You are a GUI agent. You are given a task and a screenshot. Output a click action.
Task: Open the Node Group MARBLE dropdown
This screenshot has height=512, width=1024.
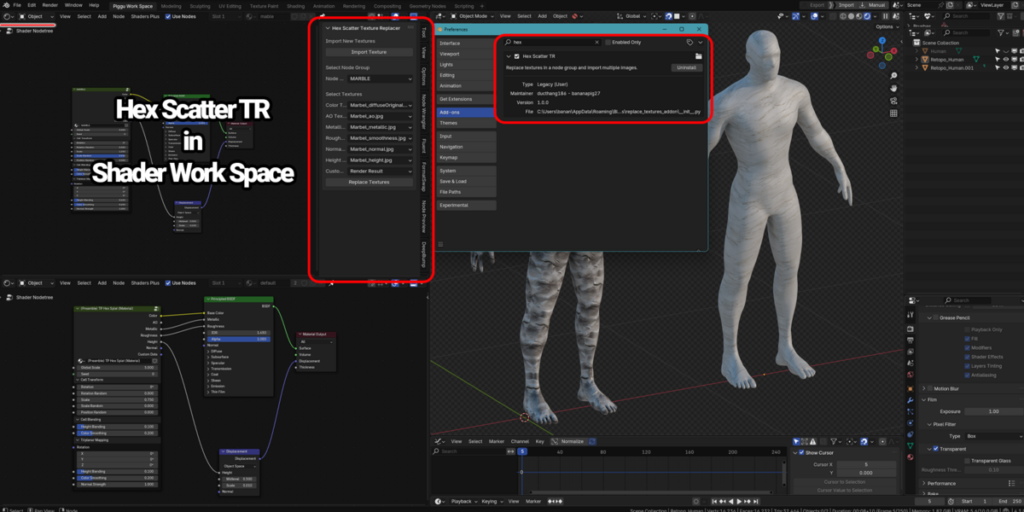point(380,78)
